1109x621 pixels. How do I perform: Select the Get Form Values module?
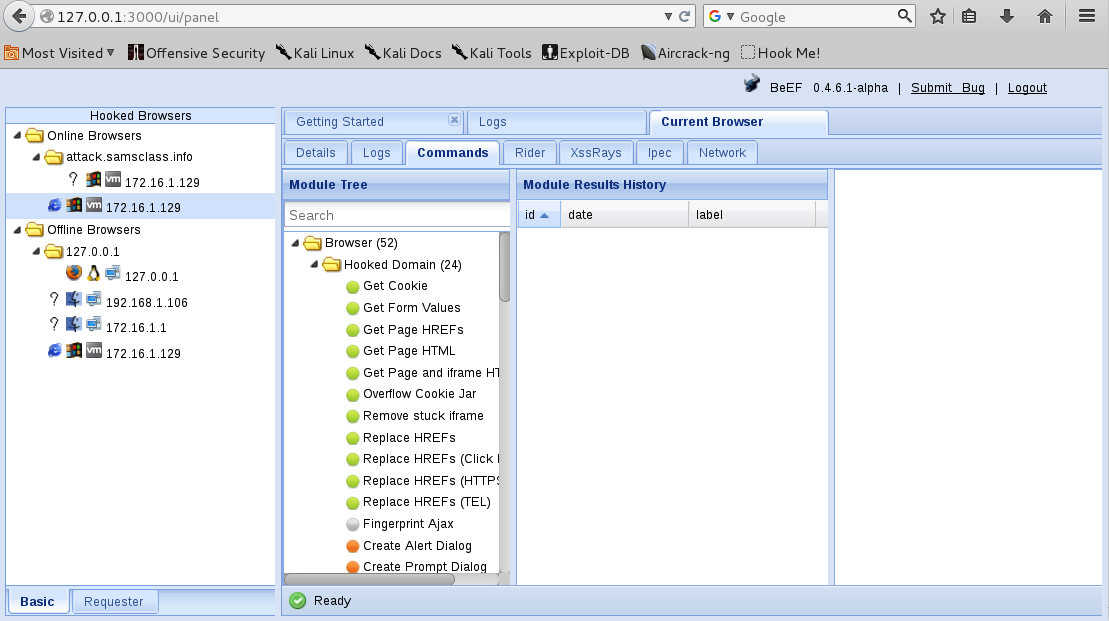pyautogui.click(x=411, y=308)
